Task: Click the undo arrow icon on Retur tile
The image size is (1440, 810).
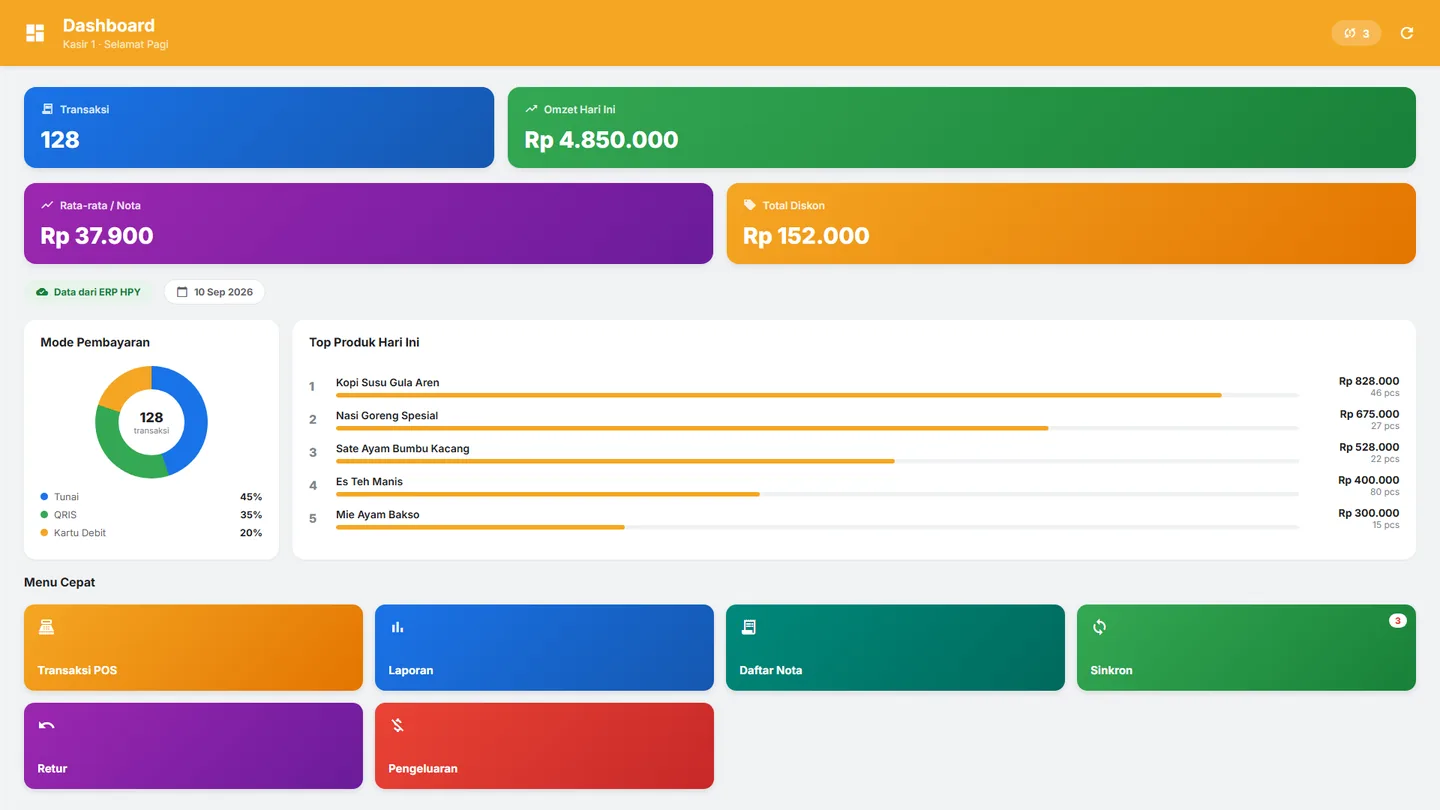Action: (x=46, y=725)
